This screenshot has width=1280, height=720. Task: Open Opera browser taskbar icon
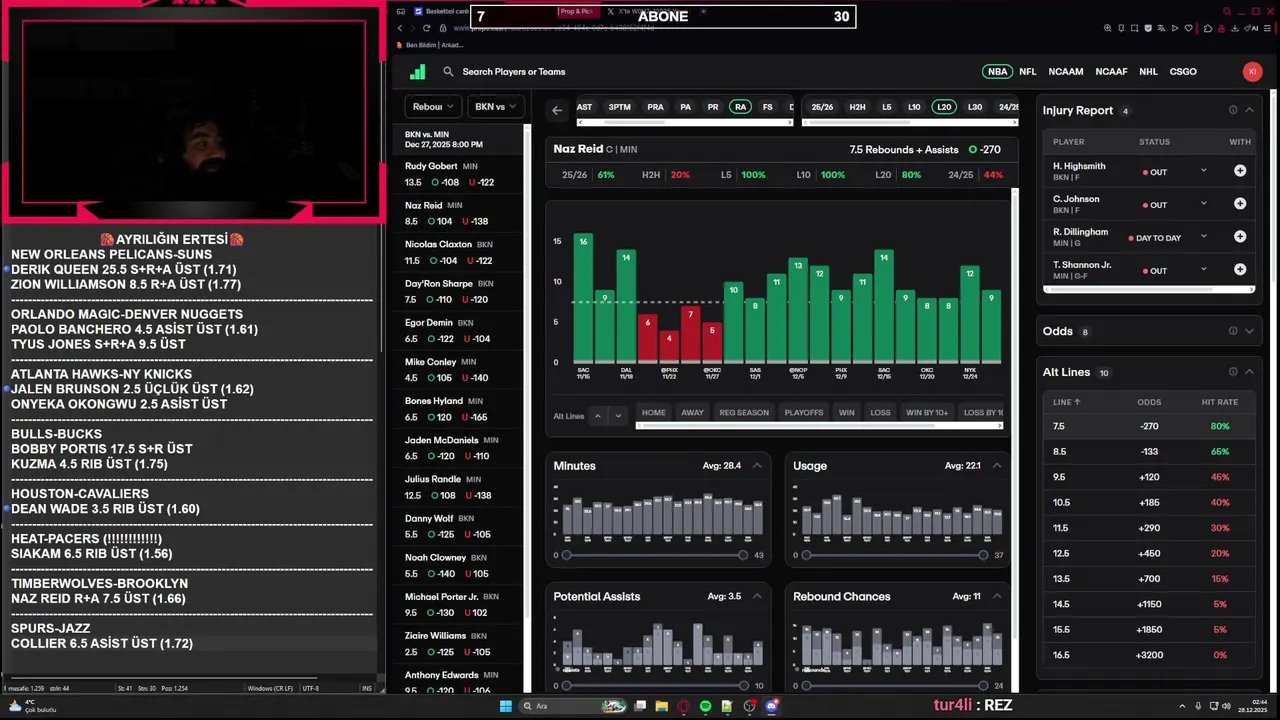pos(684,706)
